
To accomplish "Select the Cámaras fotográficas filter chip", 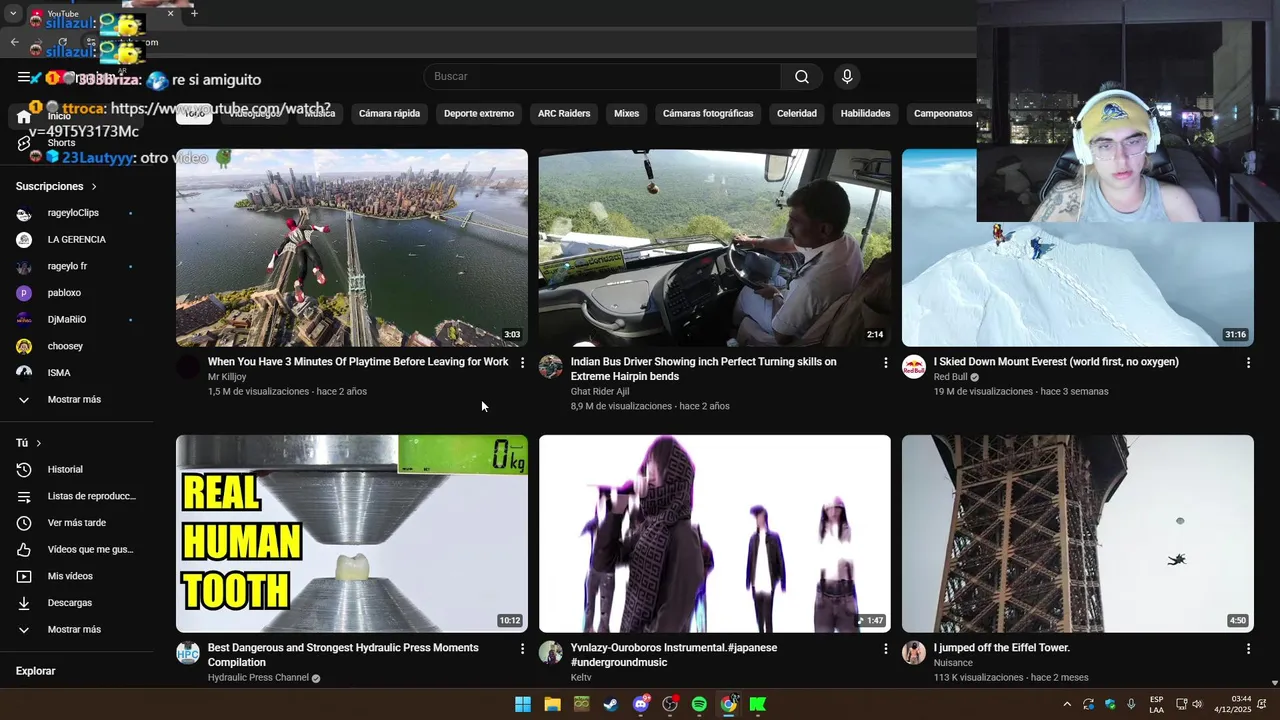I will 708,114.
